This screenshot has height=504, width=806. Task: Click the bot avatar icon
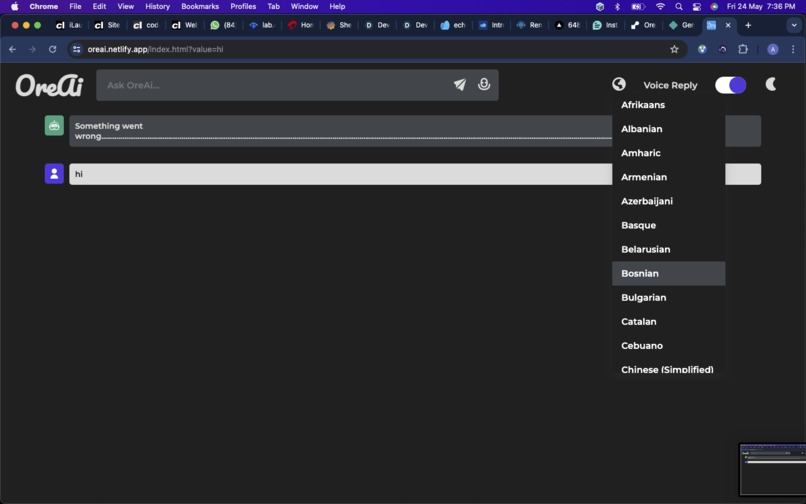pos(54,125)
